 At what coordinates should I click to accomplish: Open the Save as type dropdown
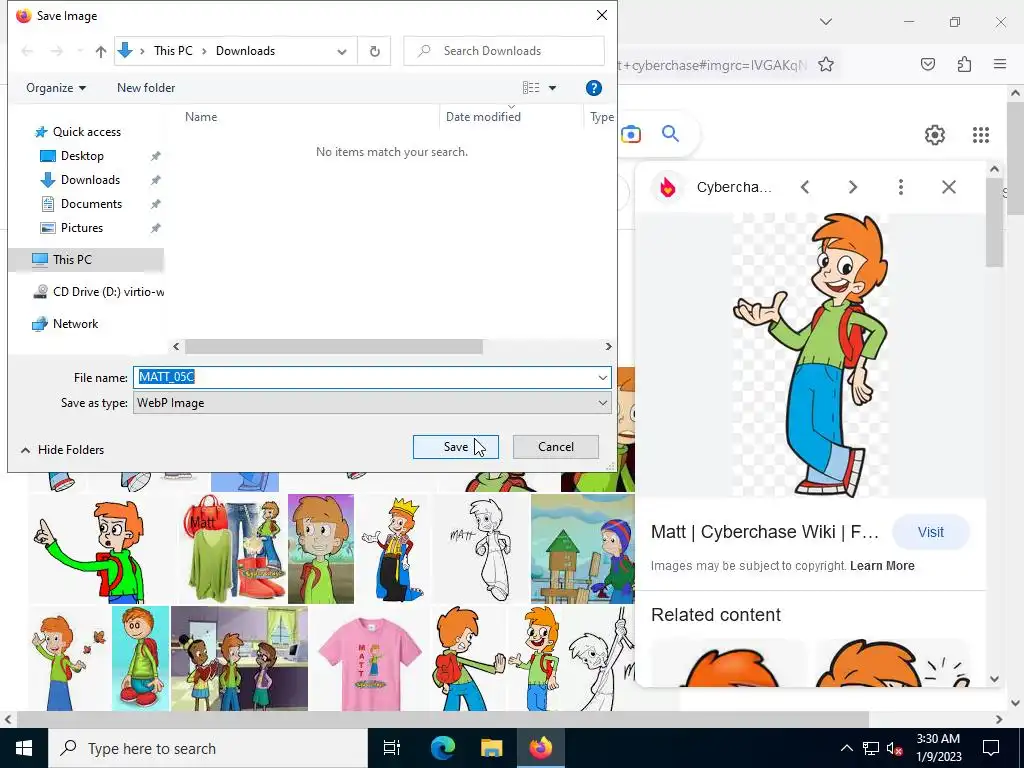[x=372, y=403]
